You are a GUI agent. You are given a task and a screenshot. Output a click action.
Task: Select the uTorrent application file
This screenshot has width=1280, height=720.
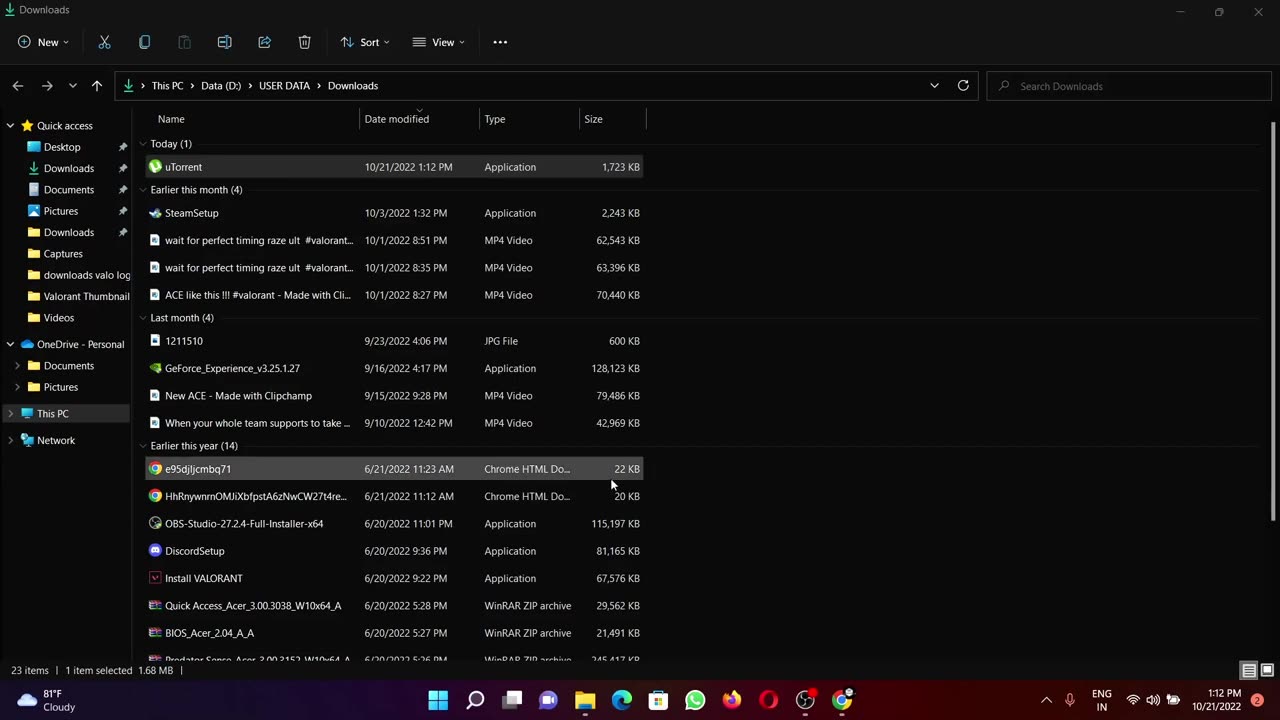394,167
